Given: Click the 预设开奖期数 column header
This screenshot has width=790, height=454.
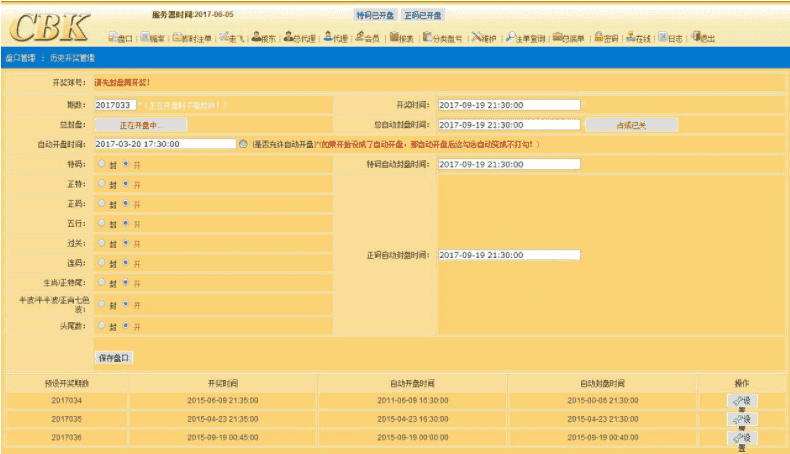Looking at the screenshot, I should [x=67, y=383].
